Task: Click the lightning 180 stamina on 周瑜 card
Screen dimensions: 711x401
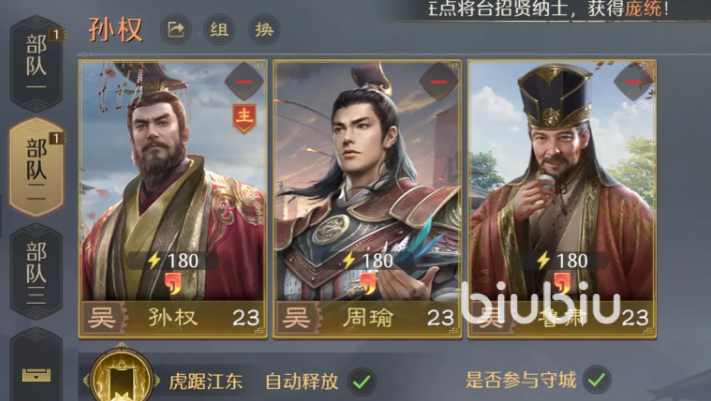Action: point(367,260)
